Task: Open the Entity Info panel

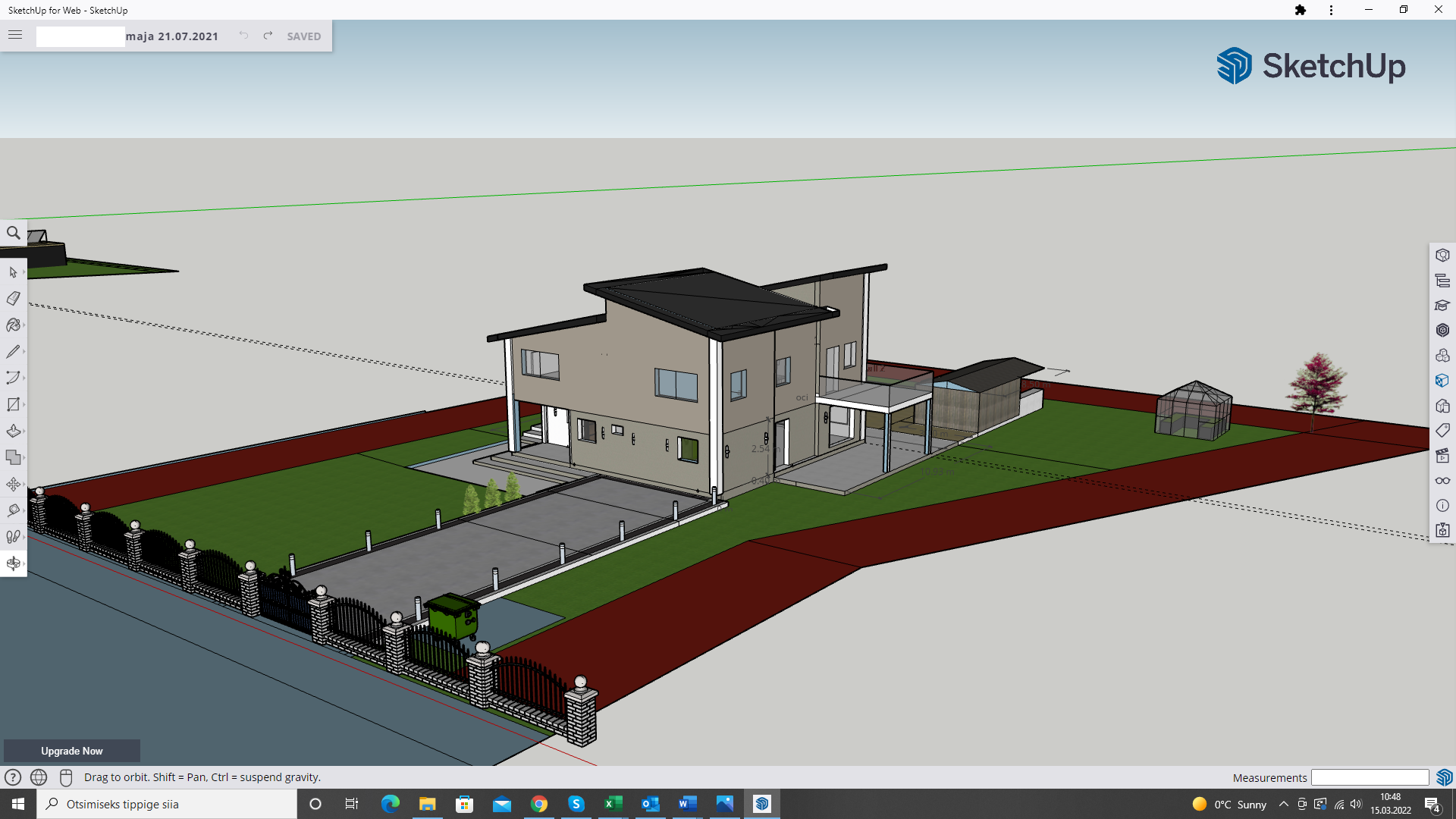Action: pyautogui.click(x=1442, y=256)
